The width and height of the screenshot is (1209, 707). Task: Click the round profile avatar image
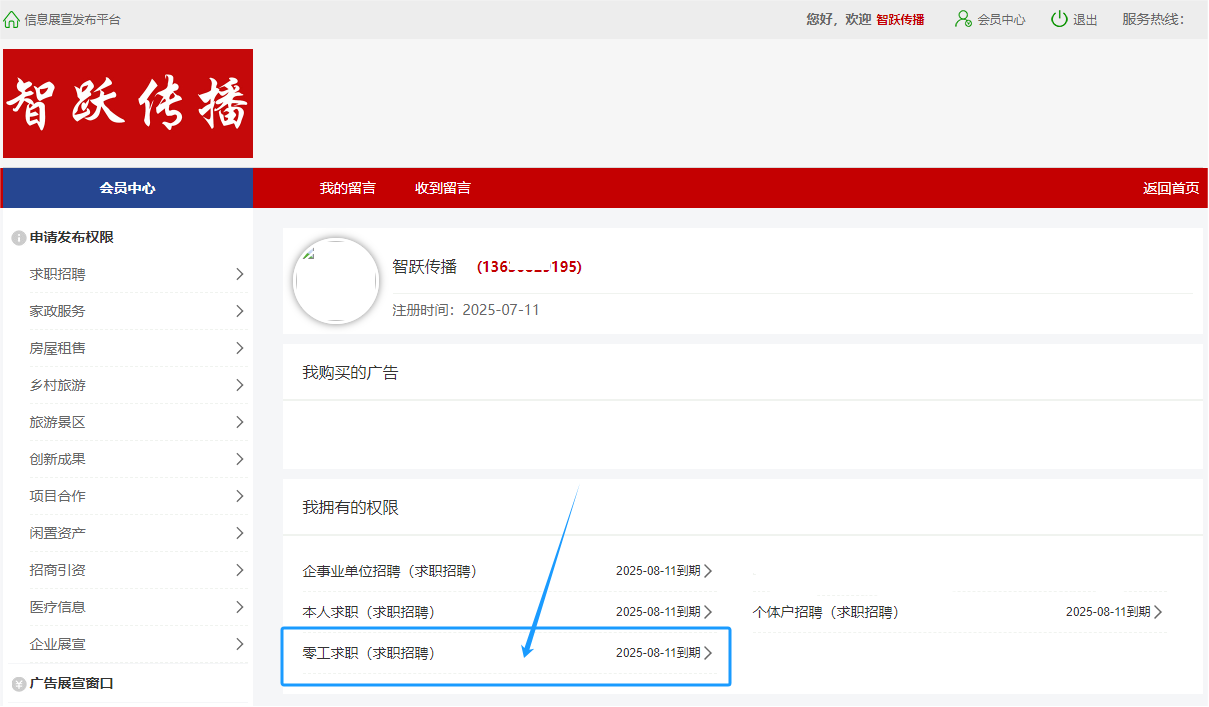(336, 281)
